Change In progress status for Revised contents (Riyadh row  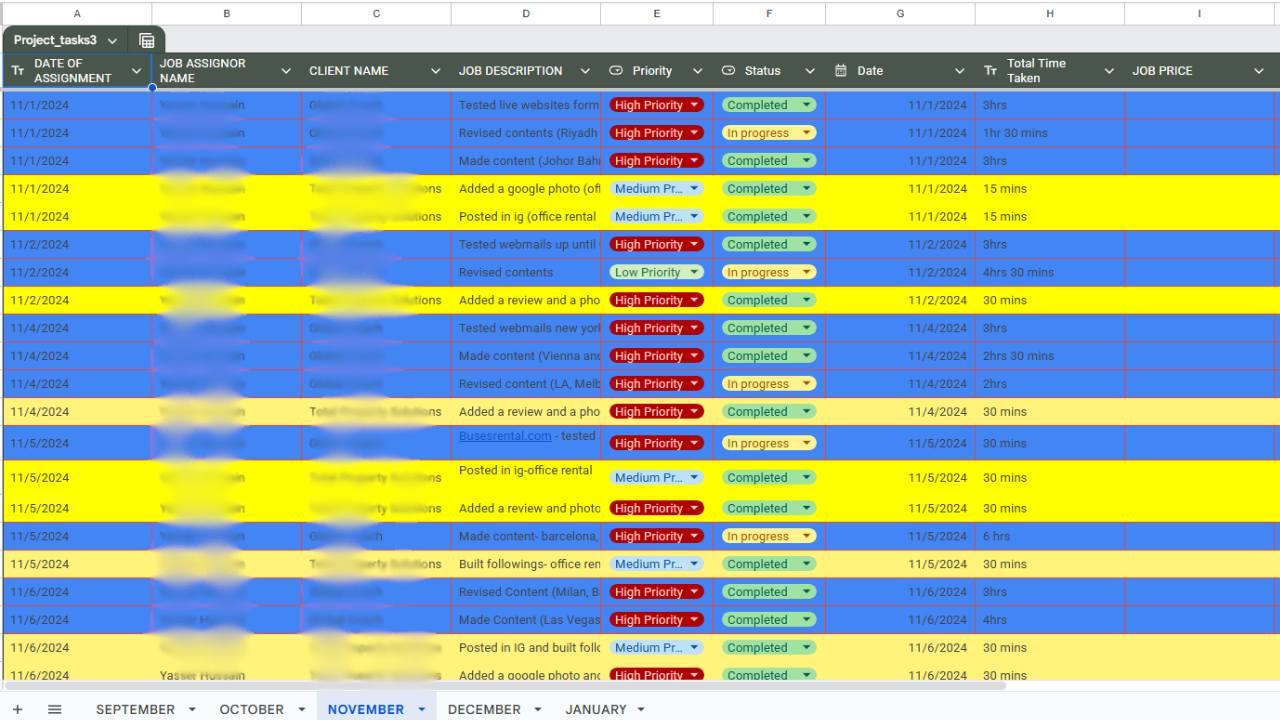(769, 133)
